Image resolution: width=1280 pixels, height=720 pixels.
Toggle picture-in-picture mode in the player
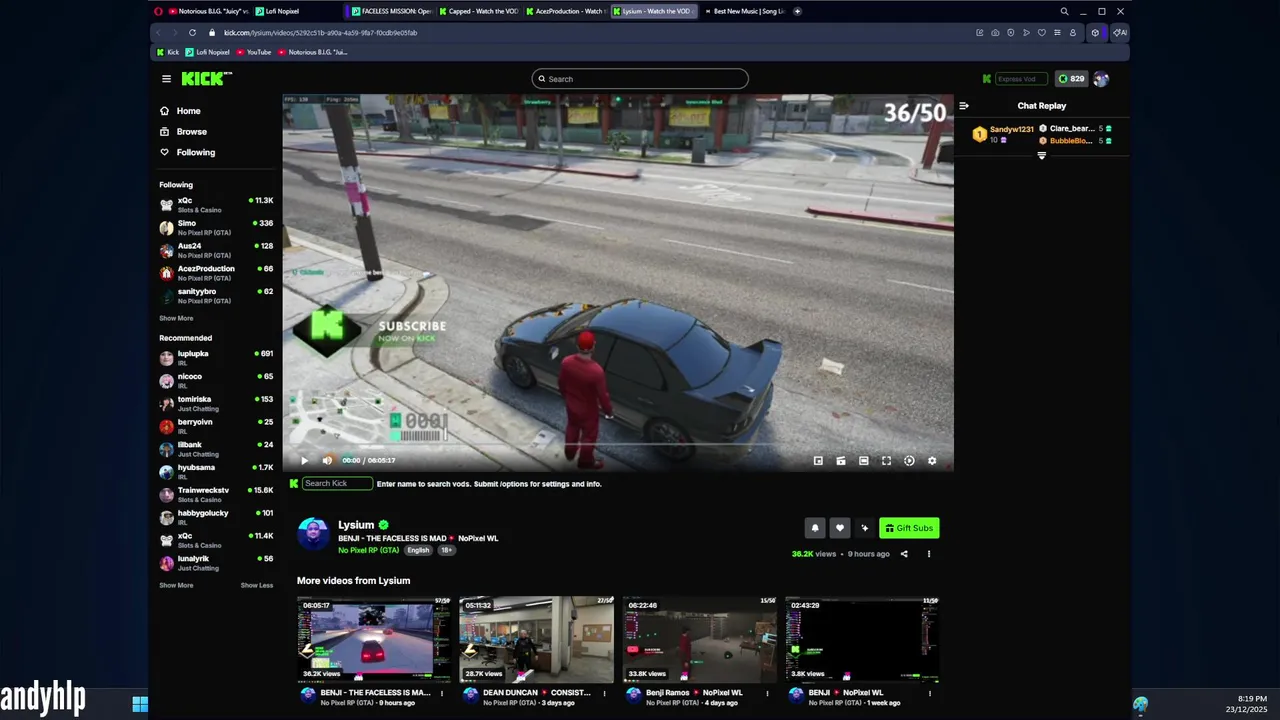[x=818, y=461]
